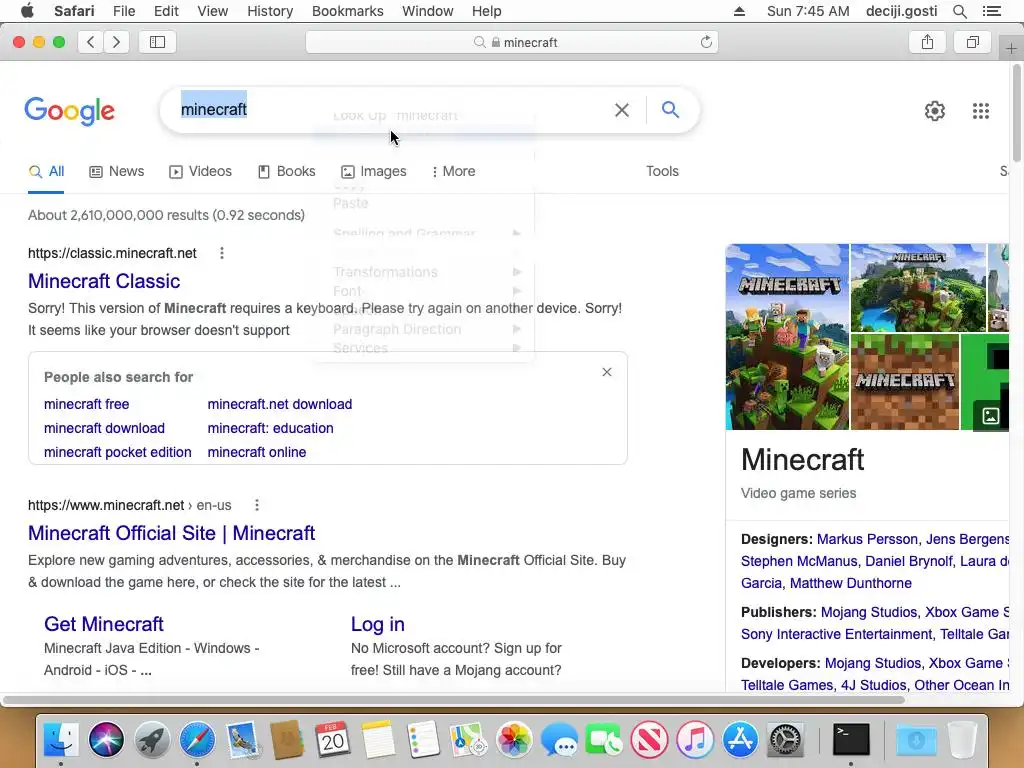Viewport: 1024px width, 768px height.
Task: Open a new tab with the plus button
Action: pyautogui.click(x=1011, y=48)
